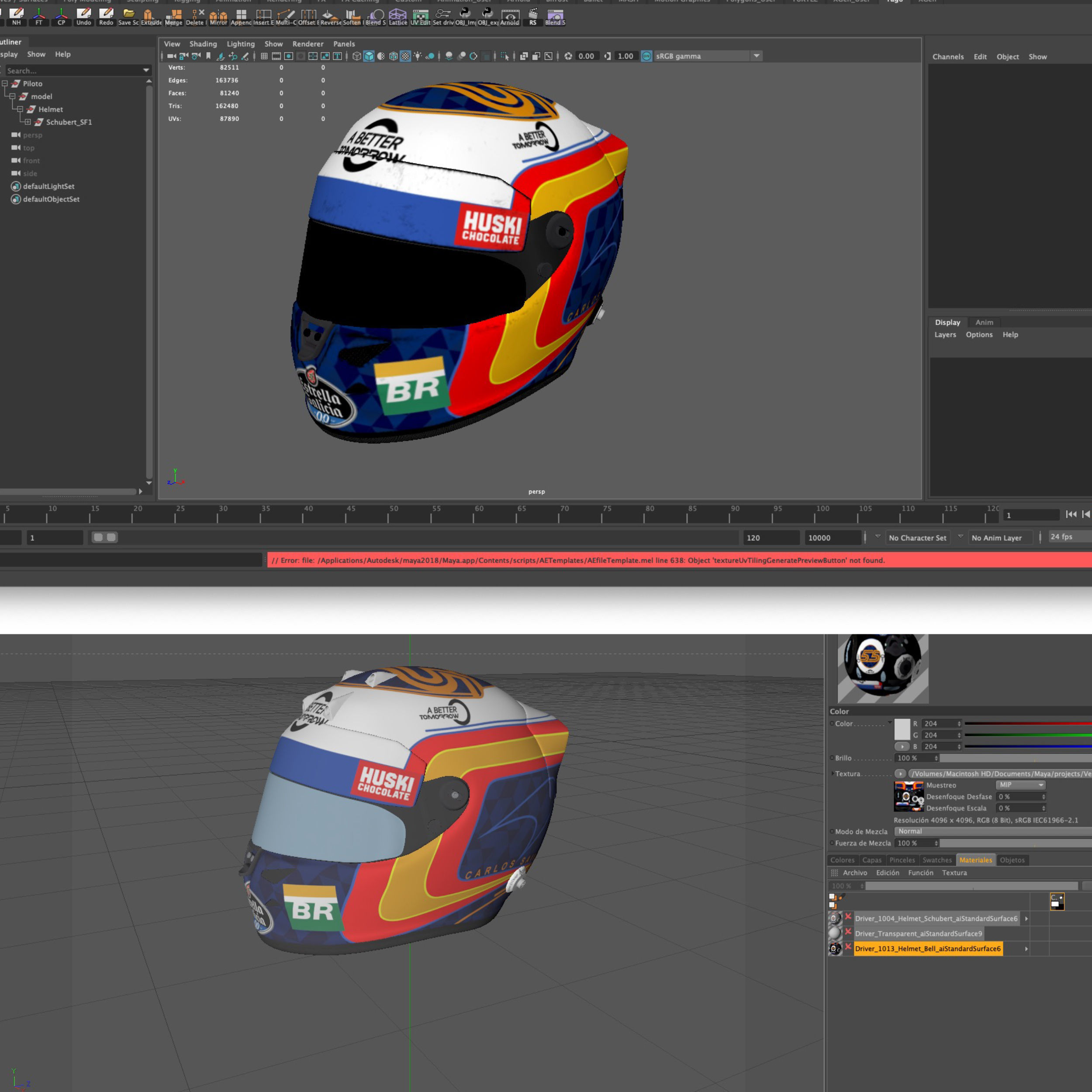Image resolution: width=1092 pixels, height=1092 pixels.
Task: Click the Channels menu in Channel Box
Action: coord(948,56)
